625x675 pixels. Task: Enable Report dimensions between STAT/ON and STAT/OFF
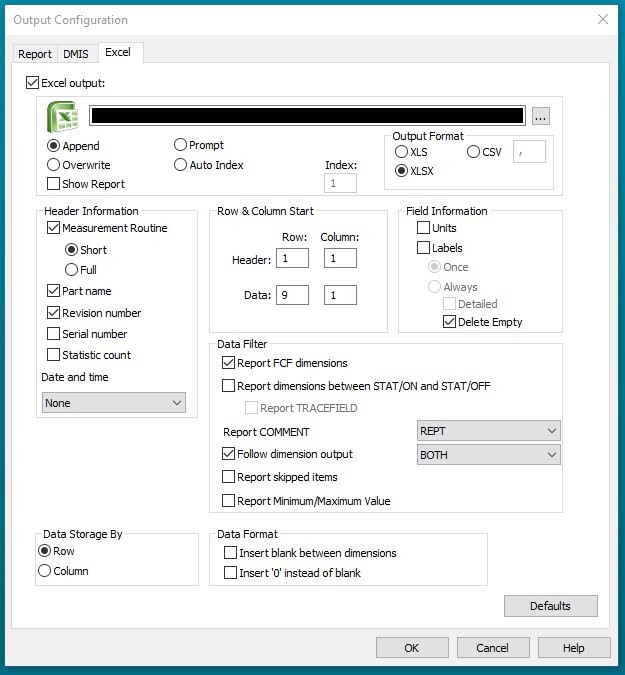tap(228, 386)
